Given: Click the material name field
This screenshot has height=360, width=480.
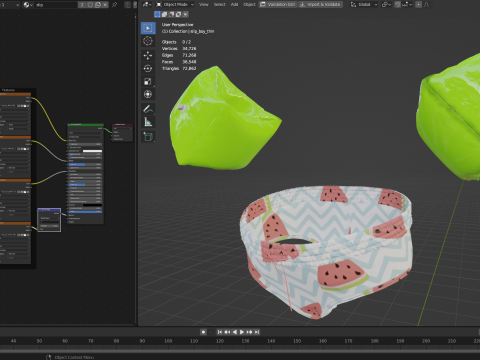Looking at the screenshot, I should (x=56, y=5).
